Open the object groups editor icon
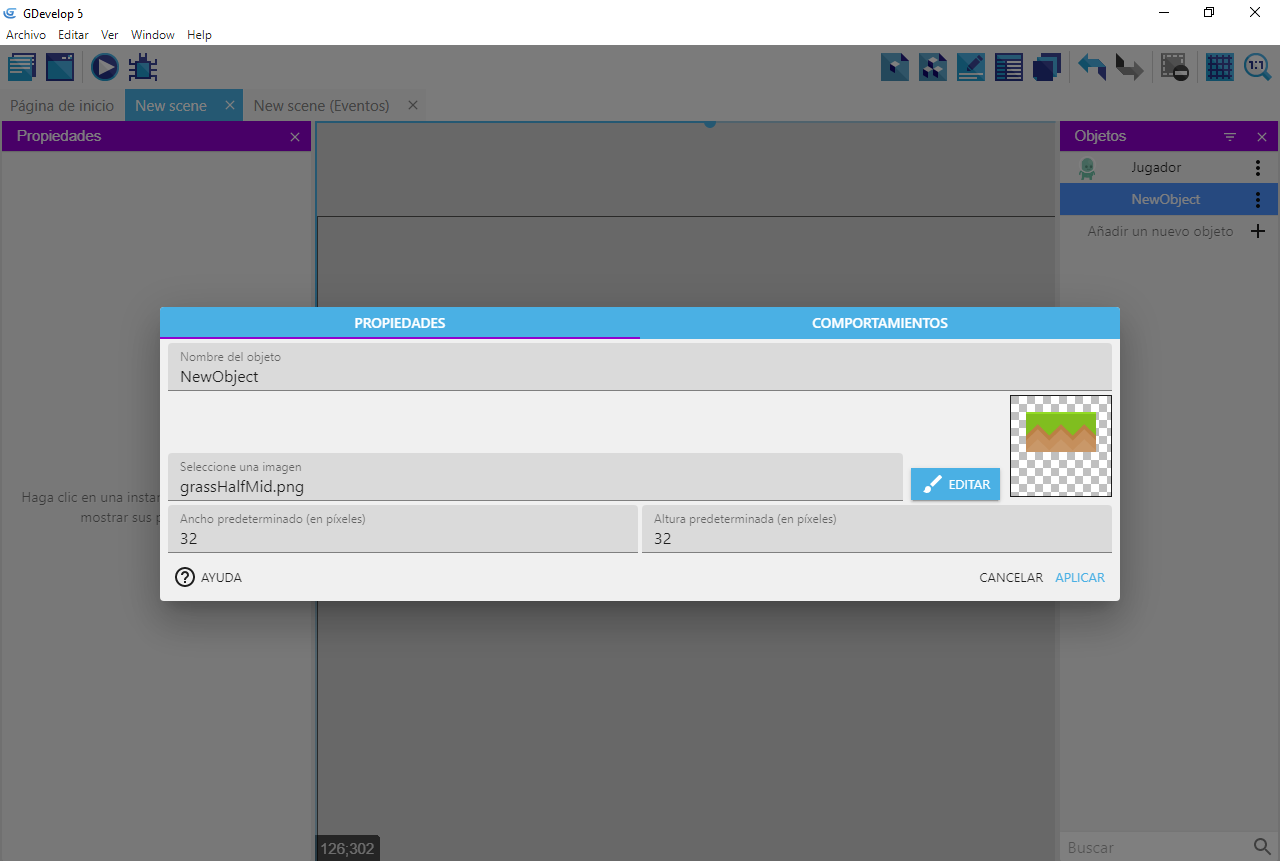The width and height of the screenshot is (1280, 861). pos(933,68)
